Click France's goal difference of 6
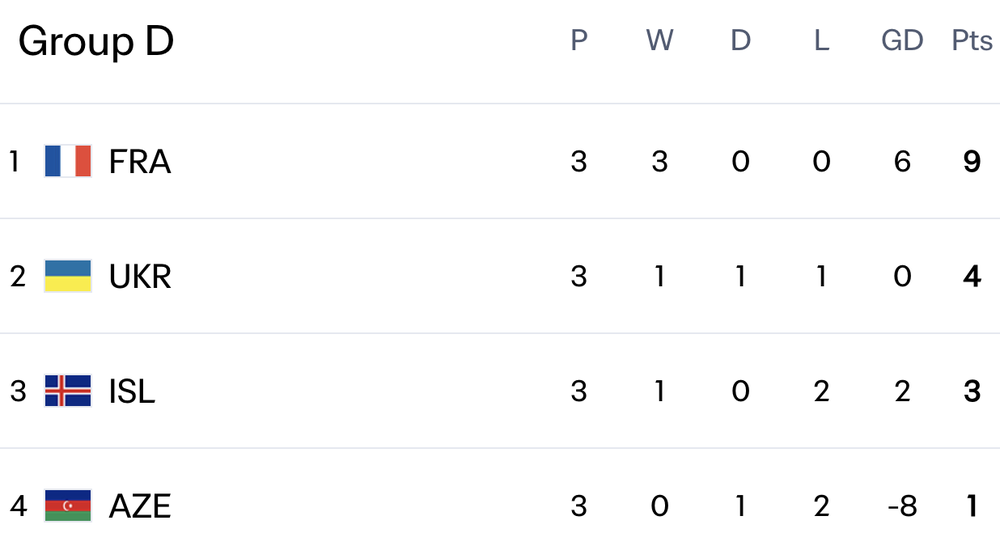This screenshot has height=550, width=1000. (x=902, y=161)
